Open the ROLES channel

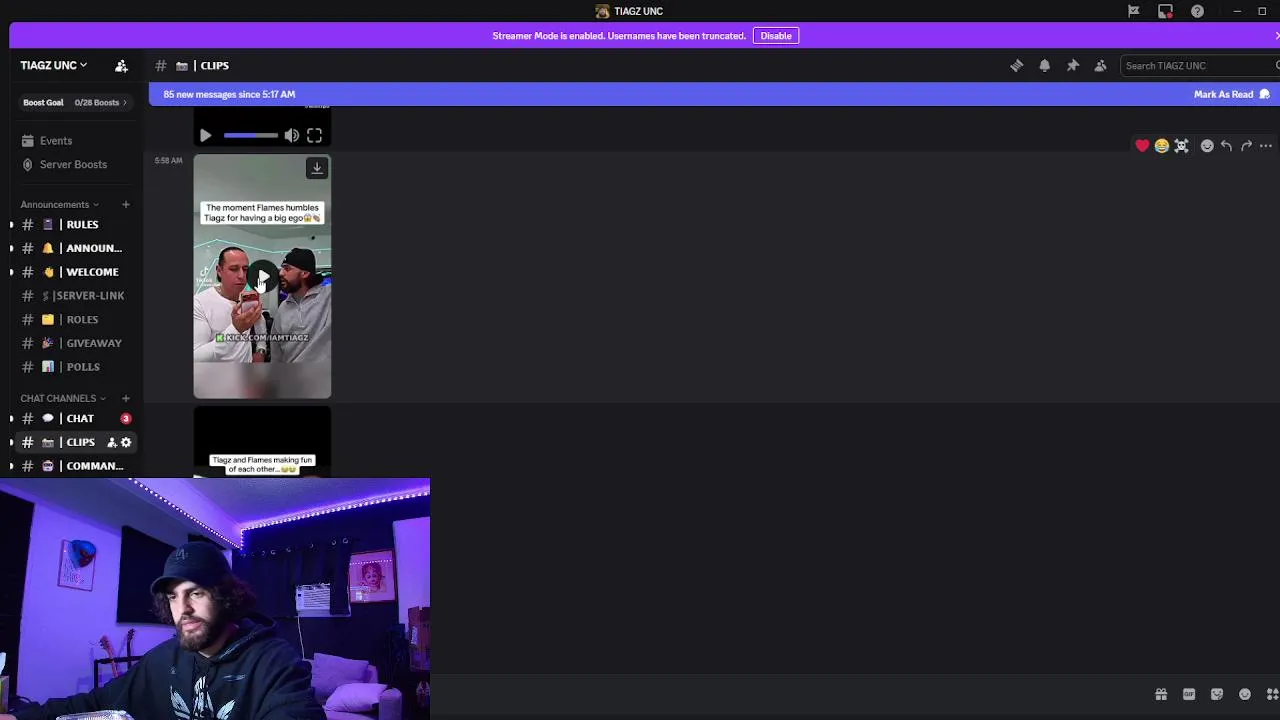click(75, 319)
